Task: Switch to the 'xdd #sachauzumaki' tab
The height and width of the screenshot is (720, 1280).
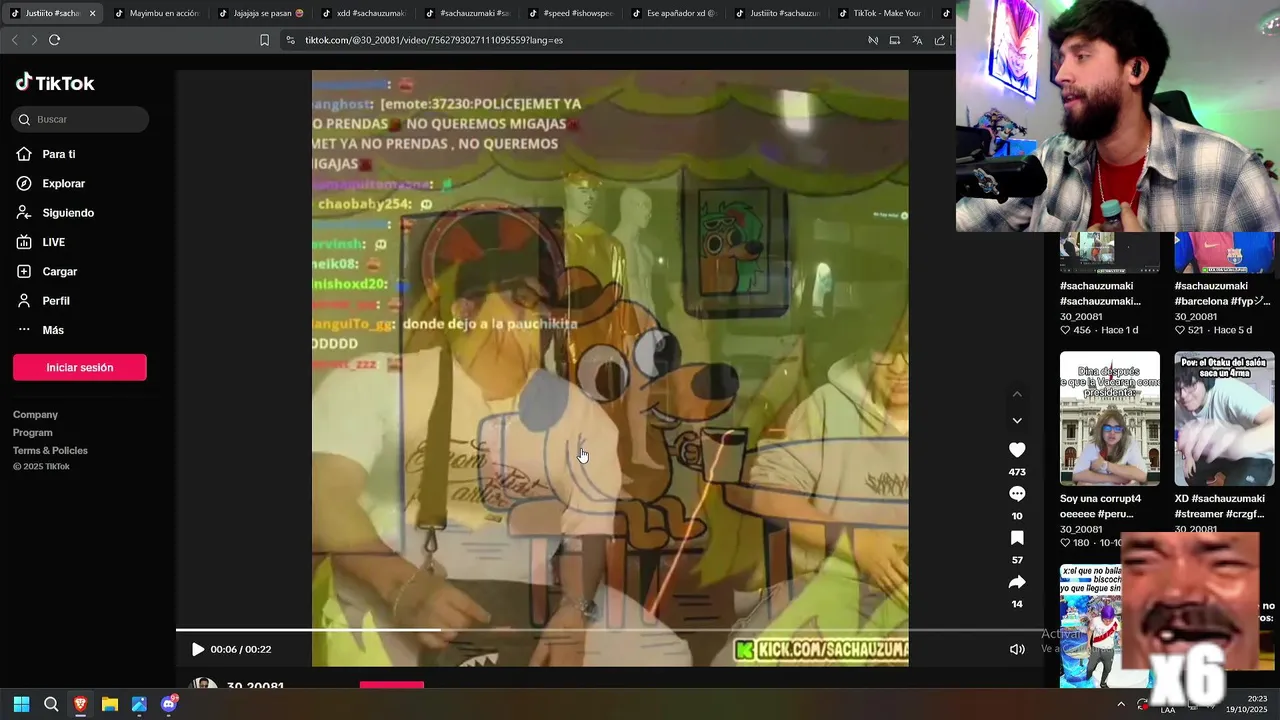Action: (364, 13)
